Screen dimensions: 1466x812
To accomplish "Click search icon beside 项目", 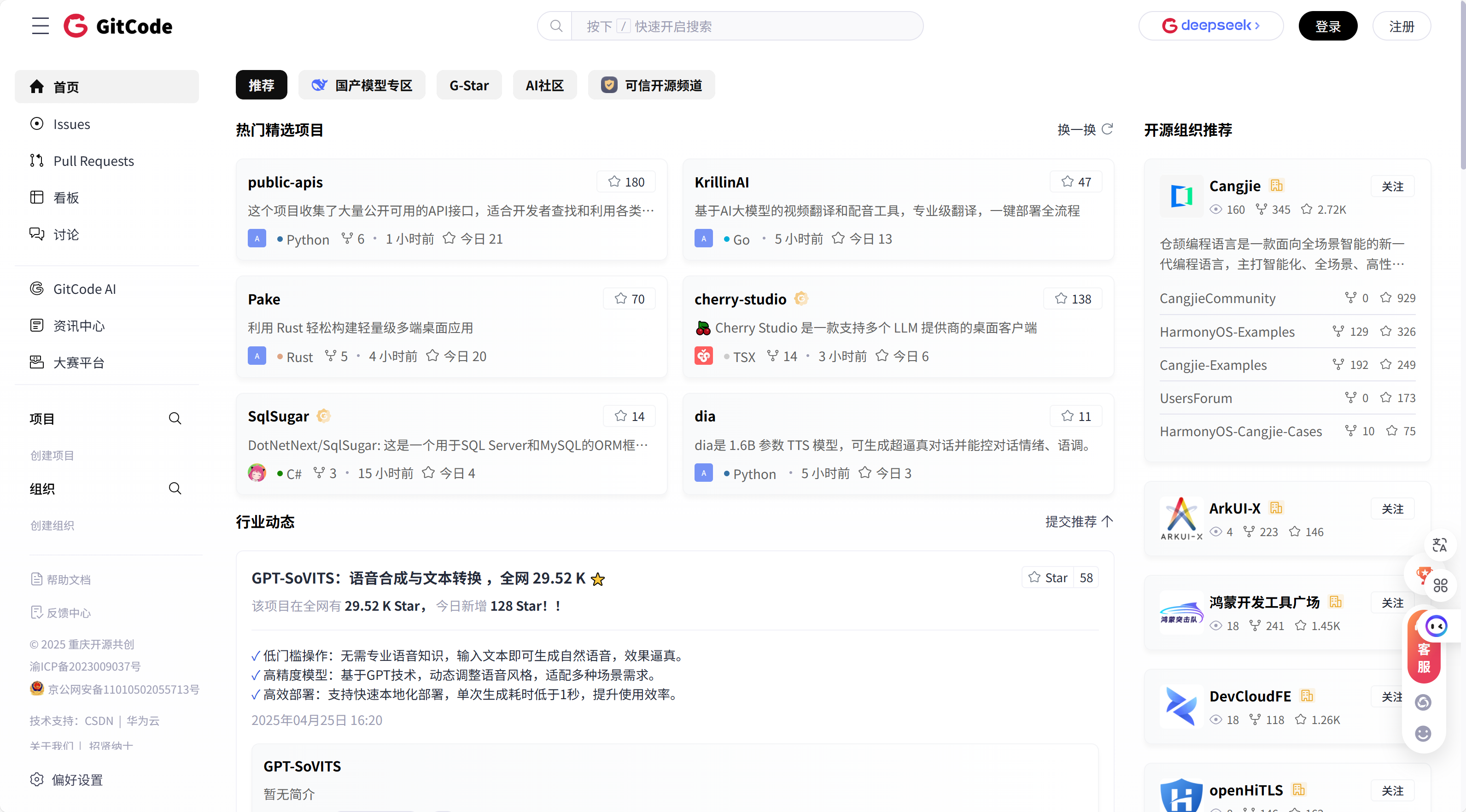I will point(175,419).
